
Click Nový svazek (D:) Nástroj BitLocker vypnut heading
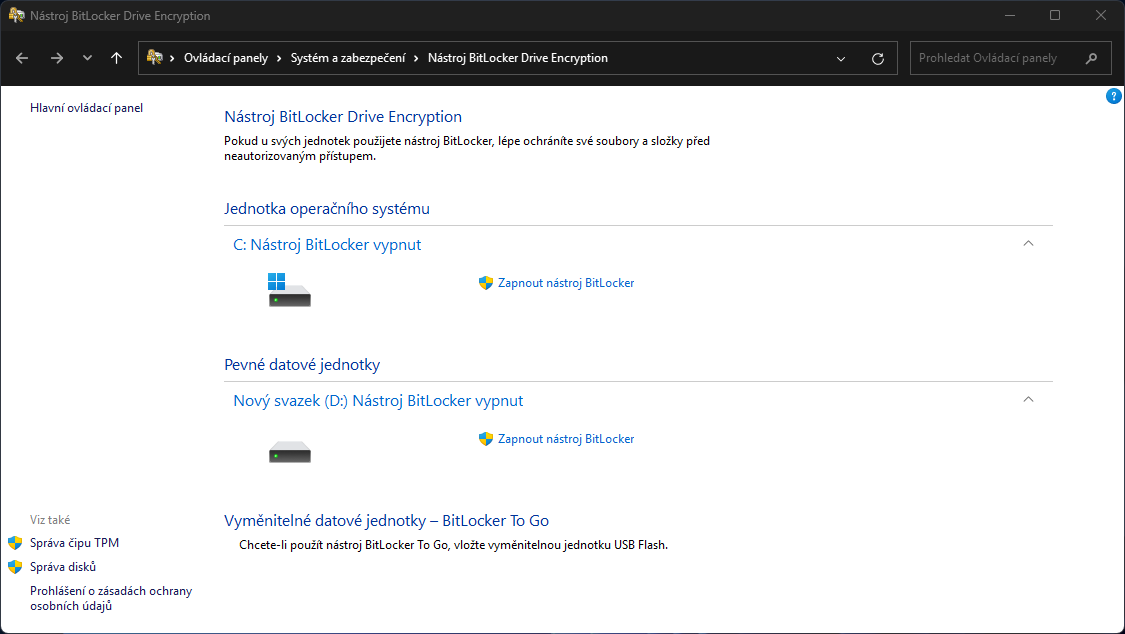click(x=378, y=400)
